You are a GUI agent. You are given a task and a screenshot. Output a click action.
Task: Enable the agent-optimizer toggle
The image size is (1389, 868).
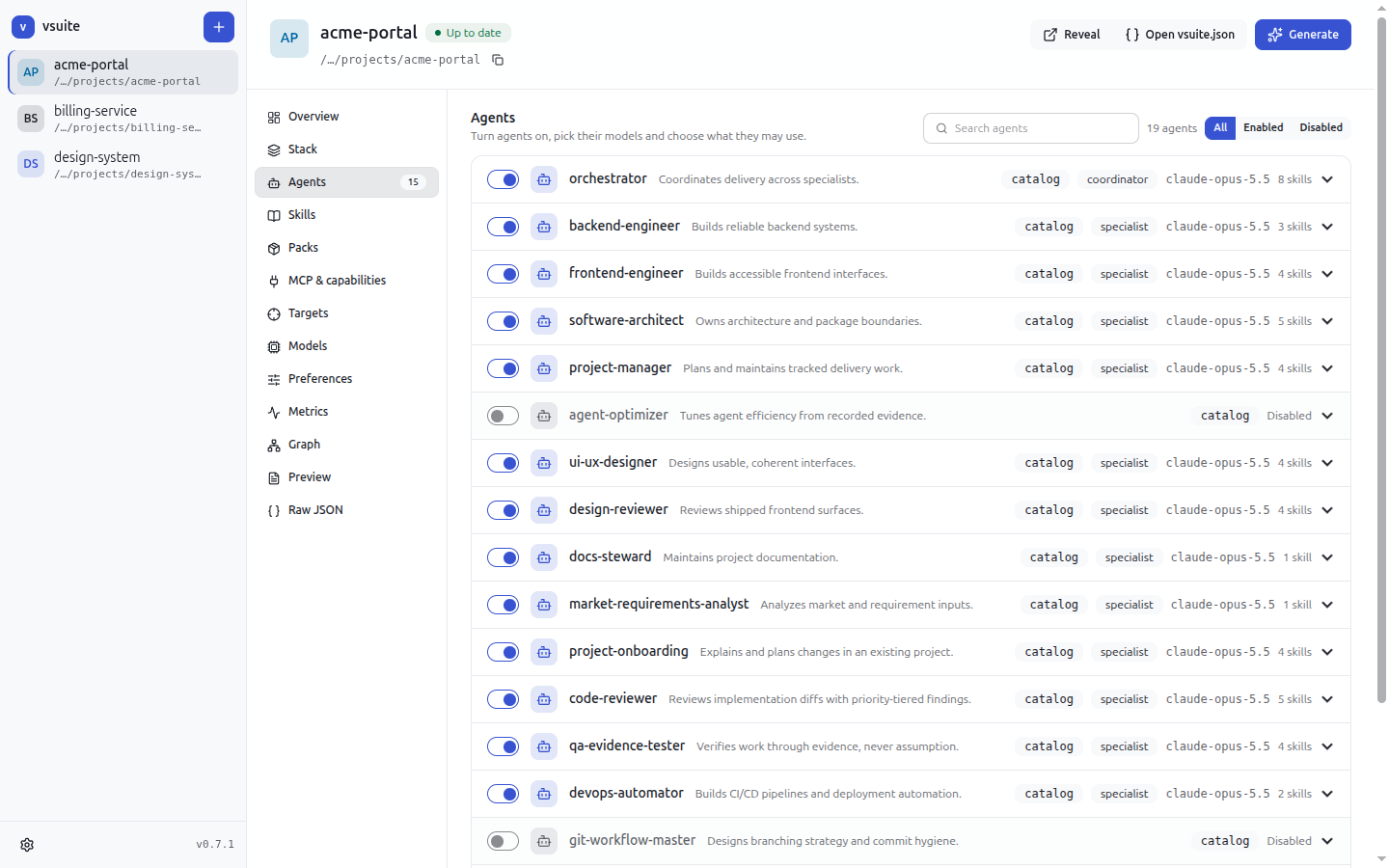click(503, 416)
